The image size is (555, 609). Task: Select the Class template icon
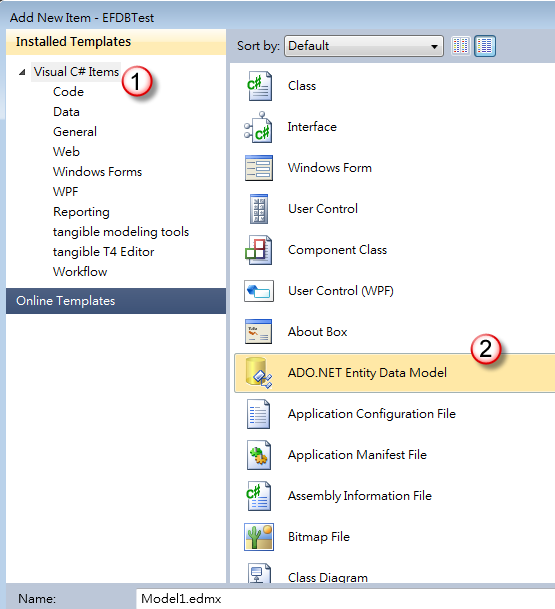point(259,86)
